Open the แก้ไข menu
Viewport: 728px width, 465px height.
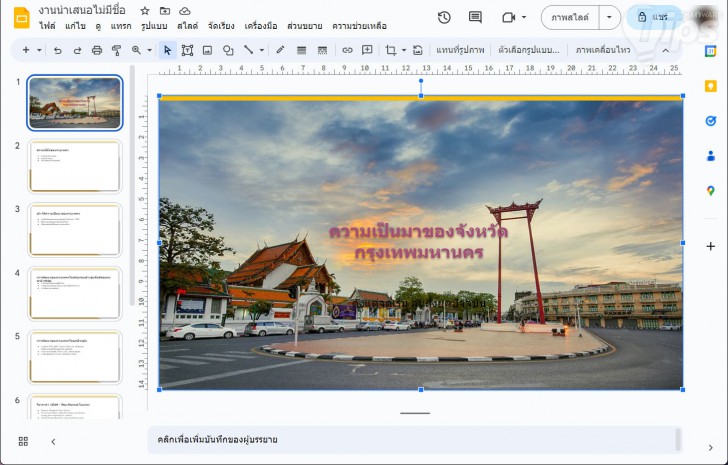[75, 26]
